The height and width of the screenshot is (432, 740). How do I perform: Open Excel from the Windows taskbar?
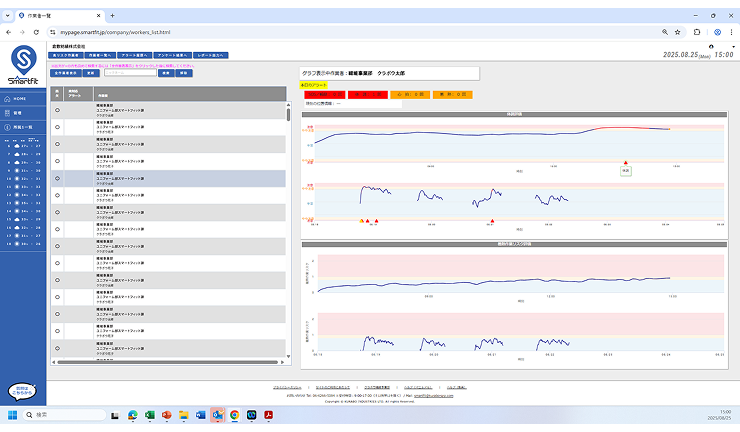[150, 414]
